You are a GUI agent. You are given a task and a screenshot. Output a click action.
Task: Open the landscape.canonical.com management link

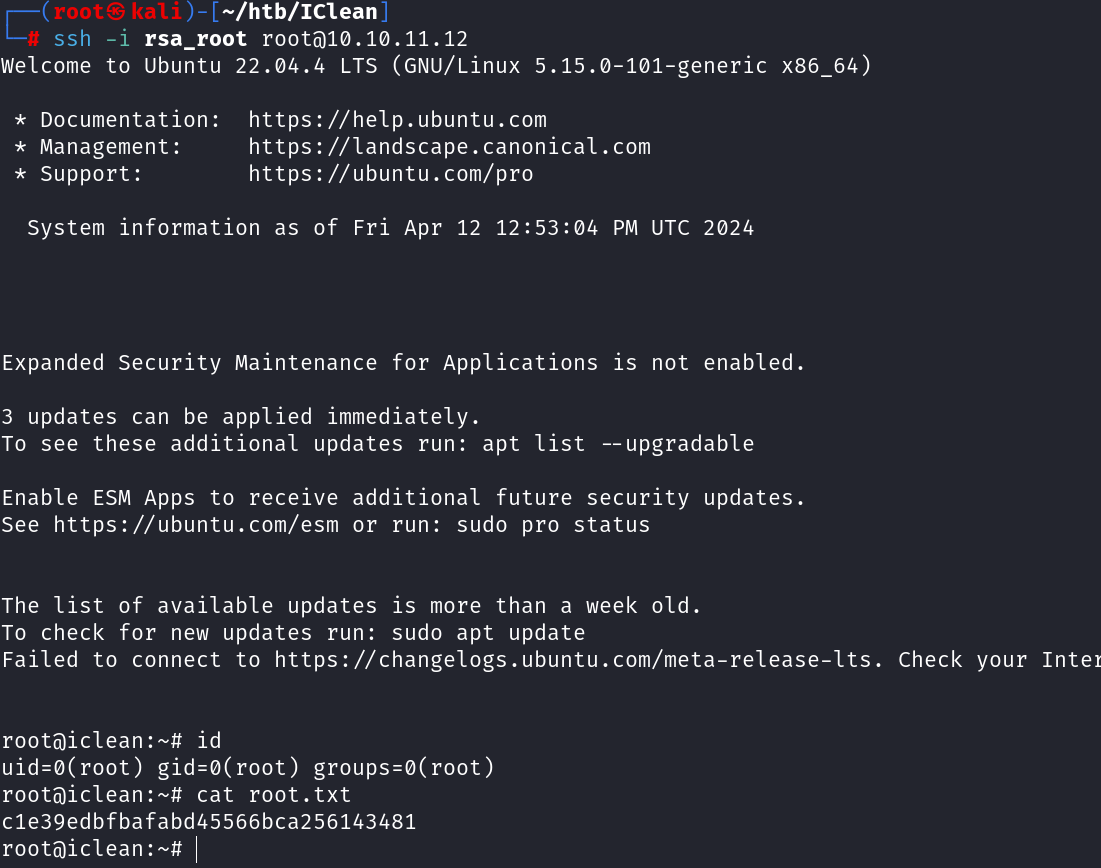pos(449,147)
